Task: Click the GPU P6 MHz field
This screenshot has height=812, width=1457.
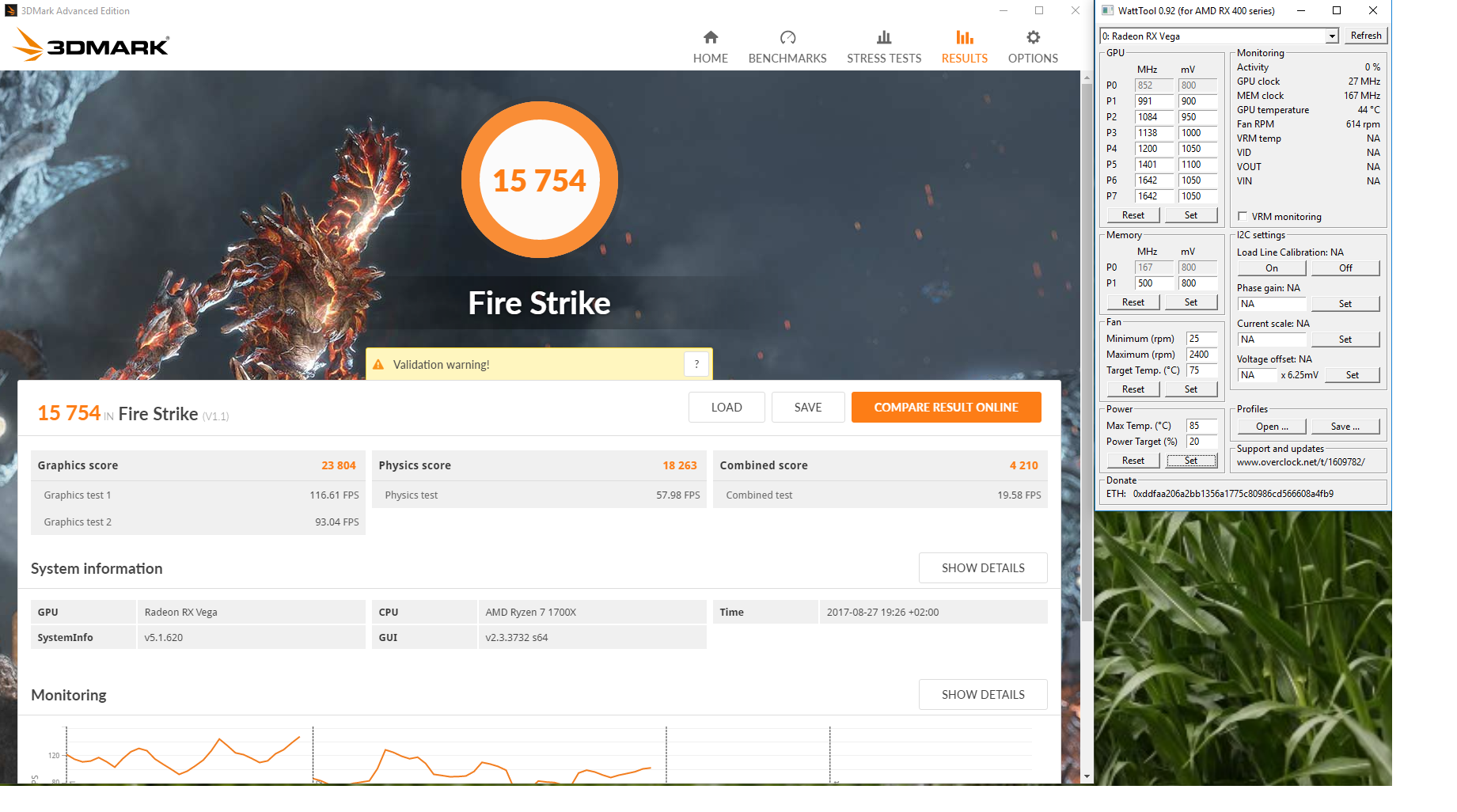Action: pyautogui.click(x=1154, y=180)
